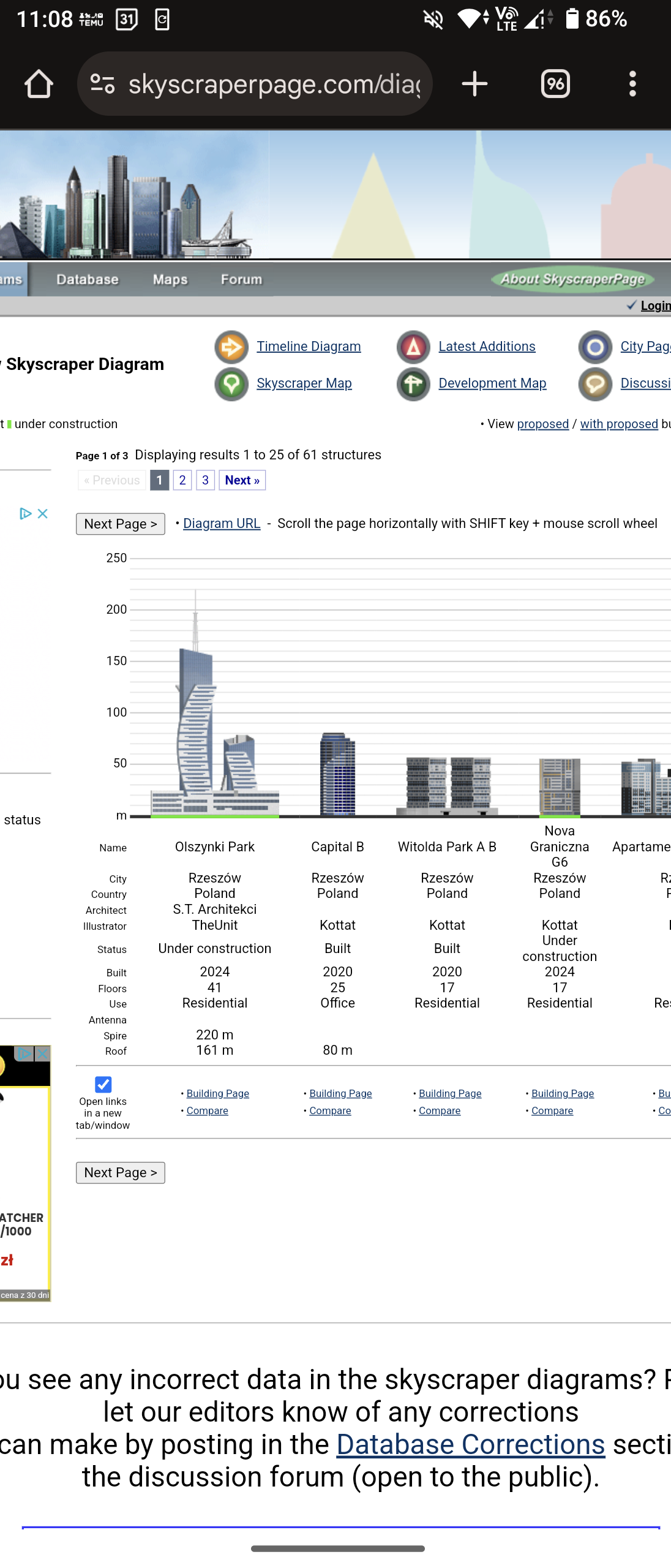This screenshot has height=1568, width=671.
Task: Tap the muted sound icon in status bar
Action: coord(433,19)
